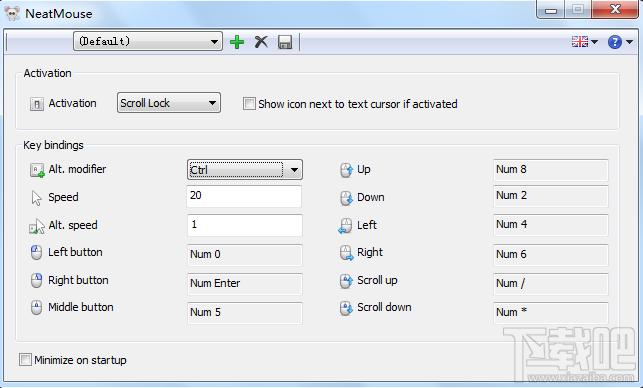Open the (Default) profile dropdown
This screenshot has height=388, width=643.
pyautogui.click(x=148, y=41)
